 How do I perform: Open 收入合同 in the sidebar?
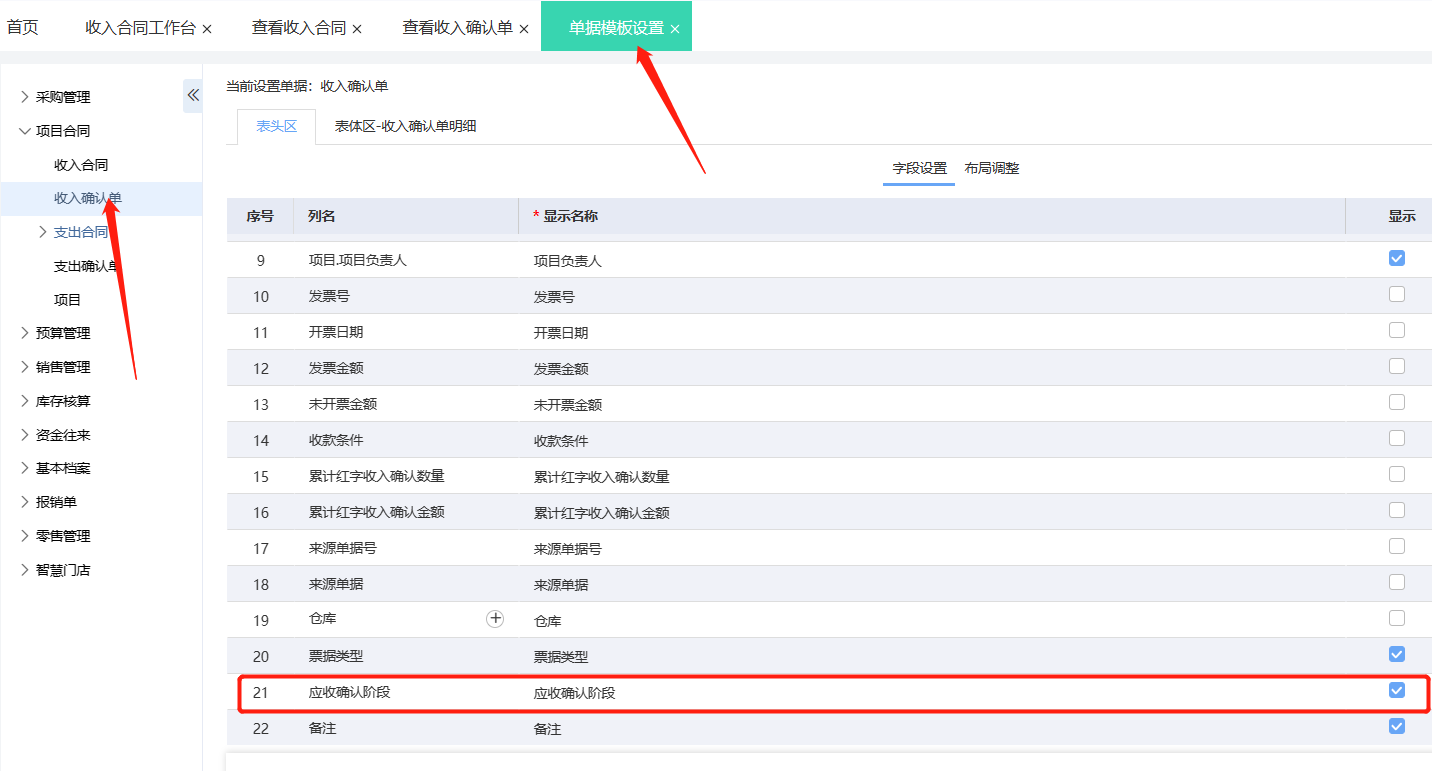81,165
